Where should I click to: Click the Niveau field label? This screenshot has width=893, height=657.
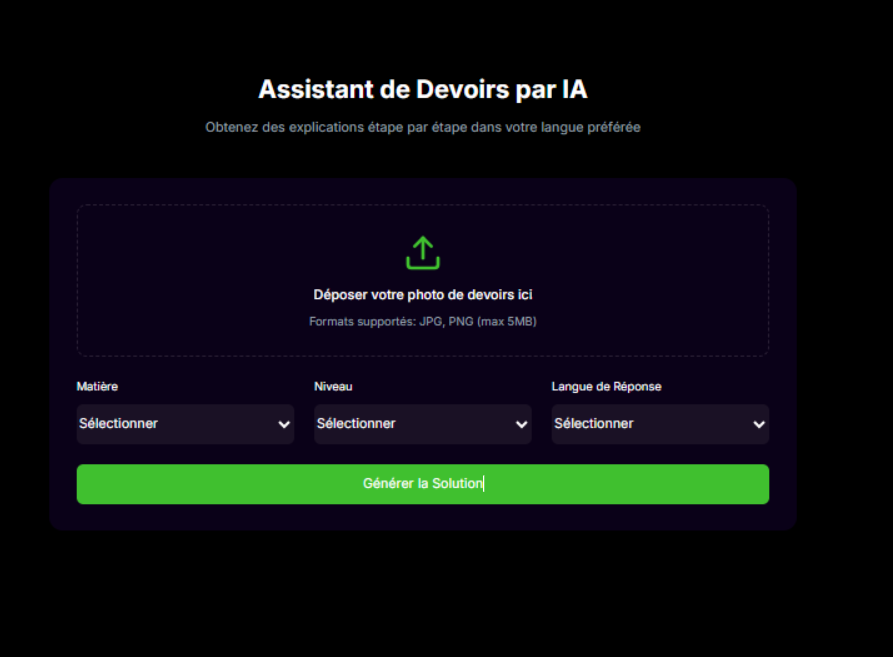coord(333,387)
